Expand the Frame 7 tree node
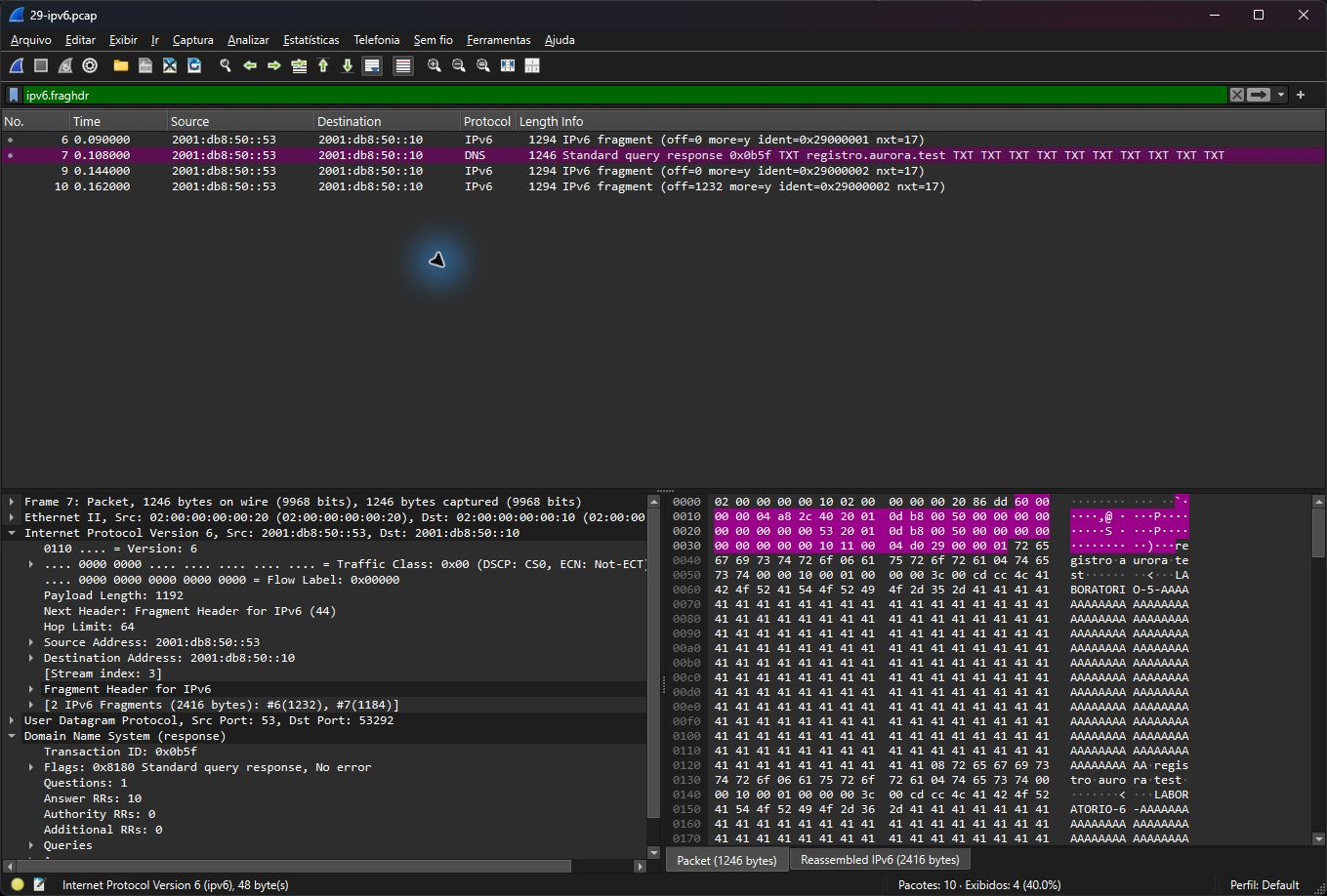Image resolution: width=1327 pixels, height=896 pixels. point(12,502)
